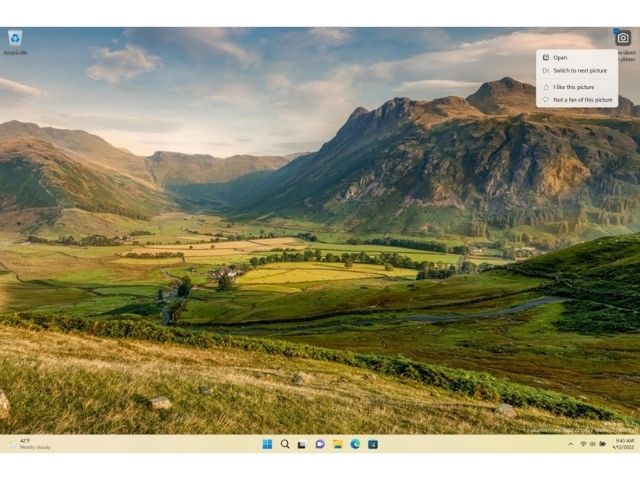Choose Not a fan of this picture
The height and width of the screenshot is (480, 640).
[x=582, y=100]
